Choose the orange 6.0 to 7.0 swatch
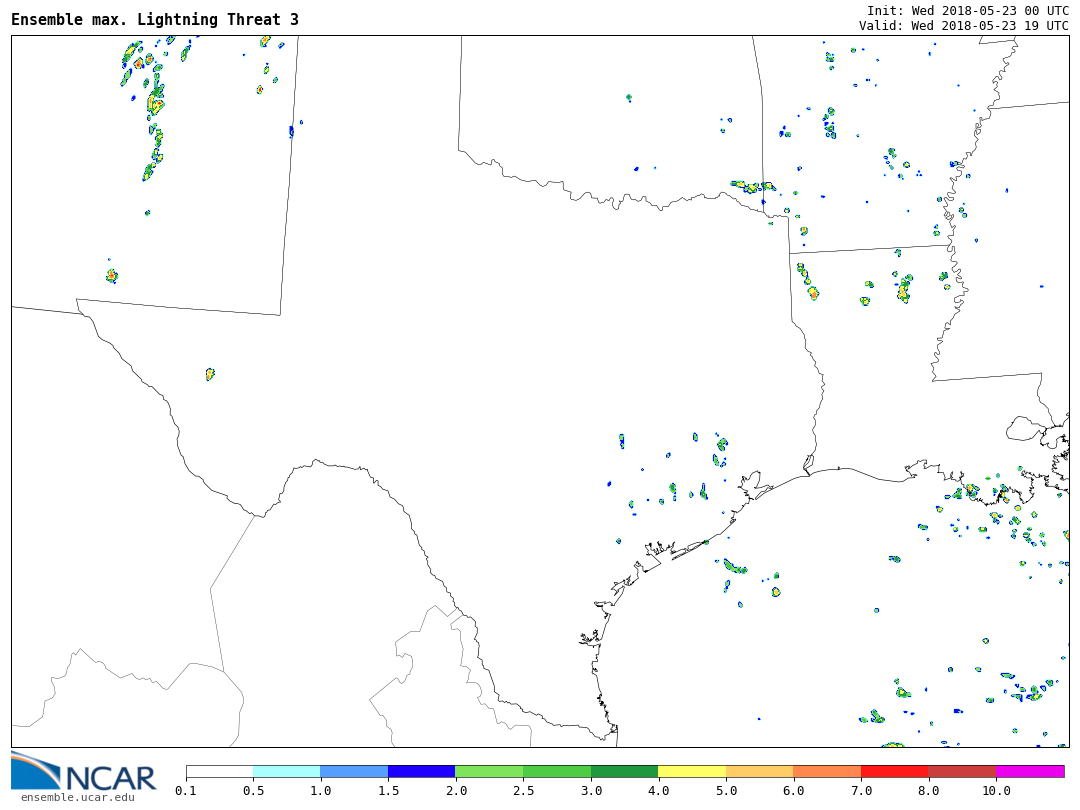Image resolution: width=1080 pixels, height=810 pixels. point(827,772)
